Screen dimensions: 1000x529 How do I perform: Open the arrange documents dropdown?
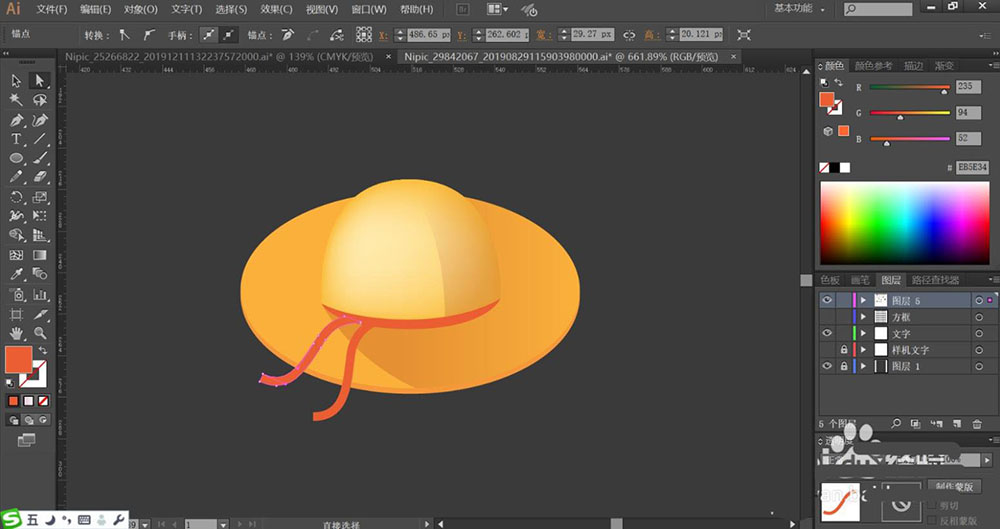[497, 10]
